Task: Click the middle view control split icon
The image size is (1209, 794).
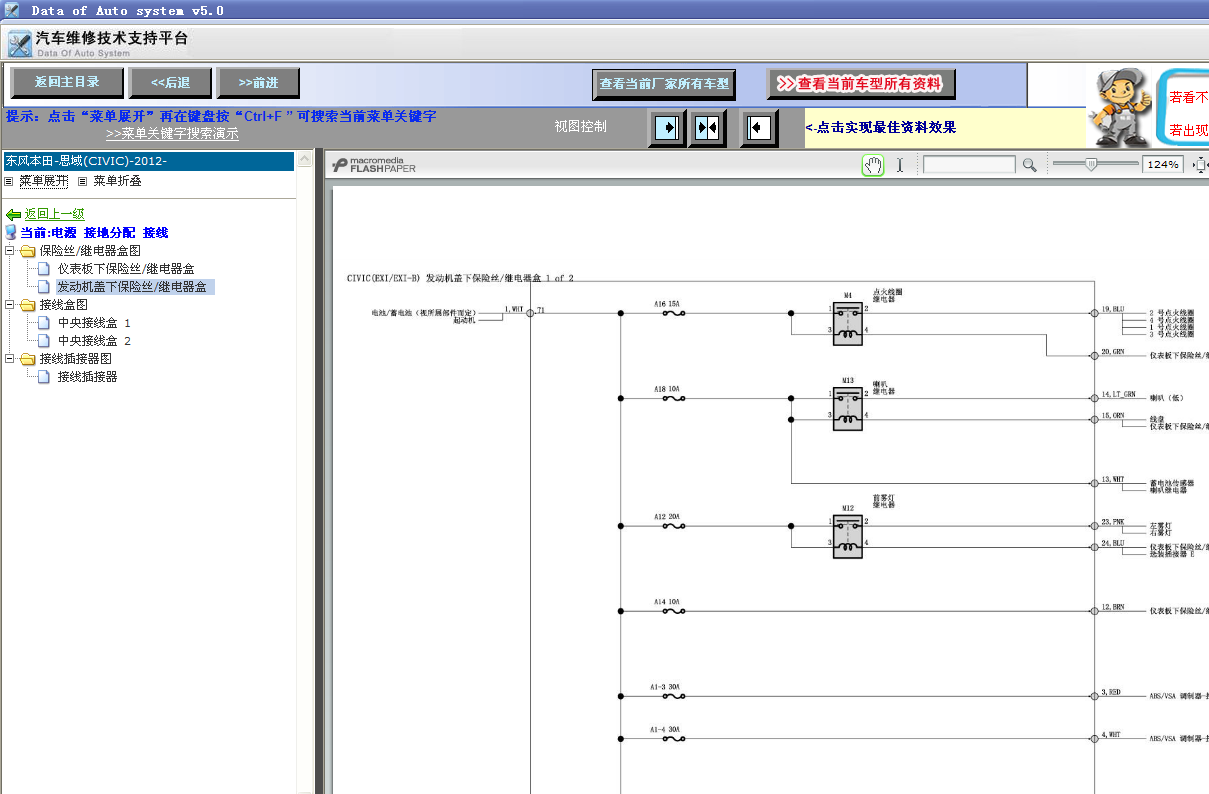Action: tap(707, 127)
